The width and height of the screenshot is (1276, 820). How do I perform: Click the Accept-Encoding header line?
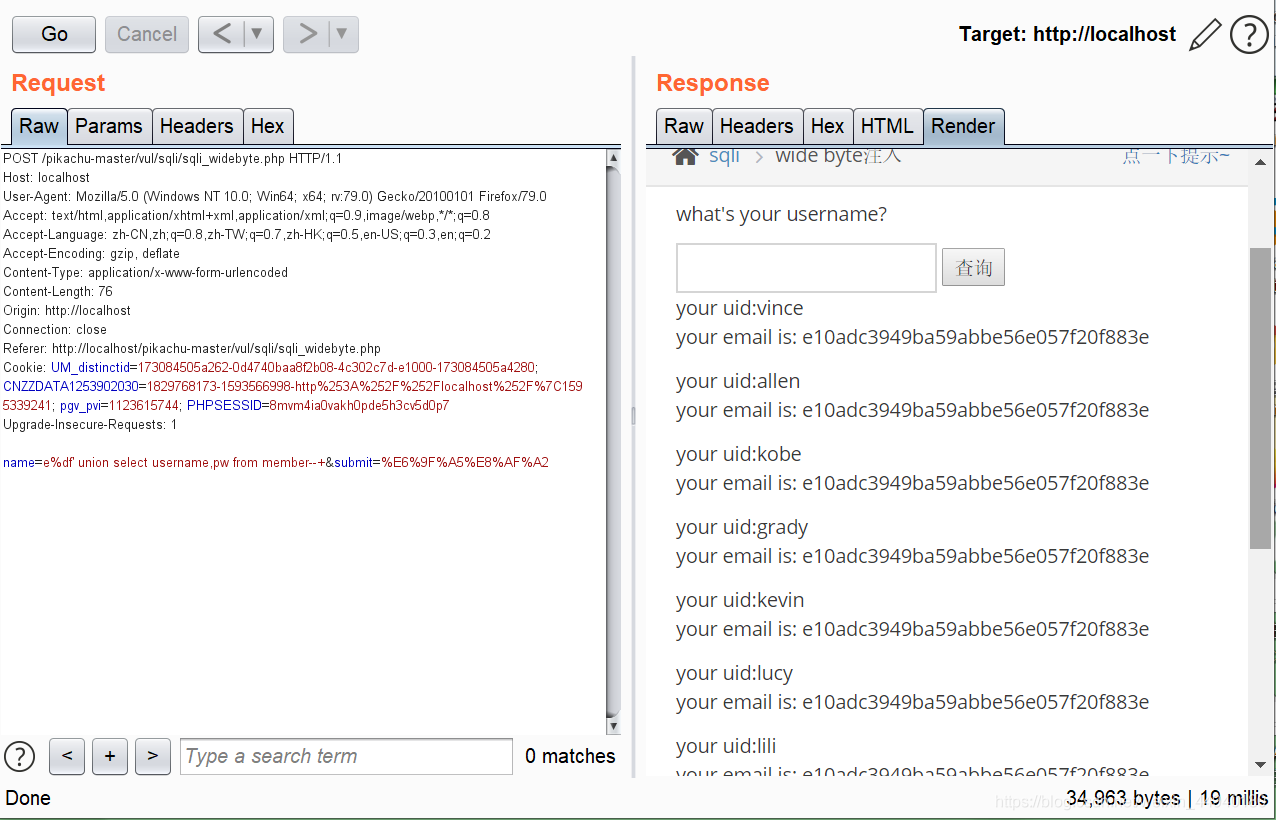click(92, 253)
